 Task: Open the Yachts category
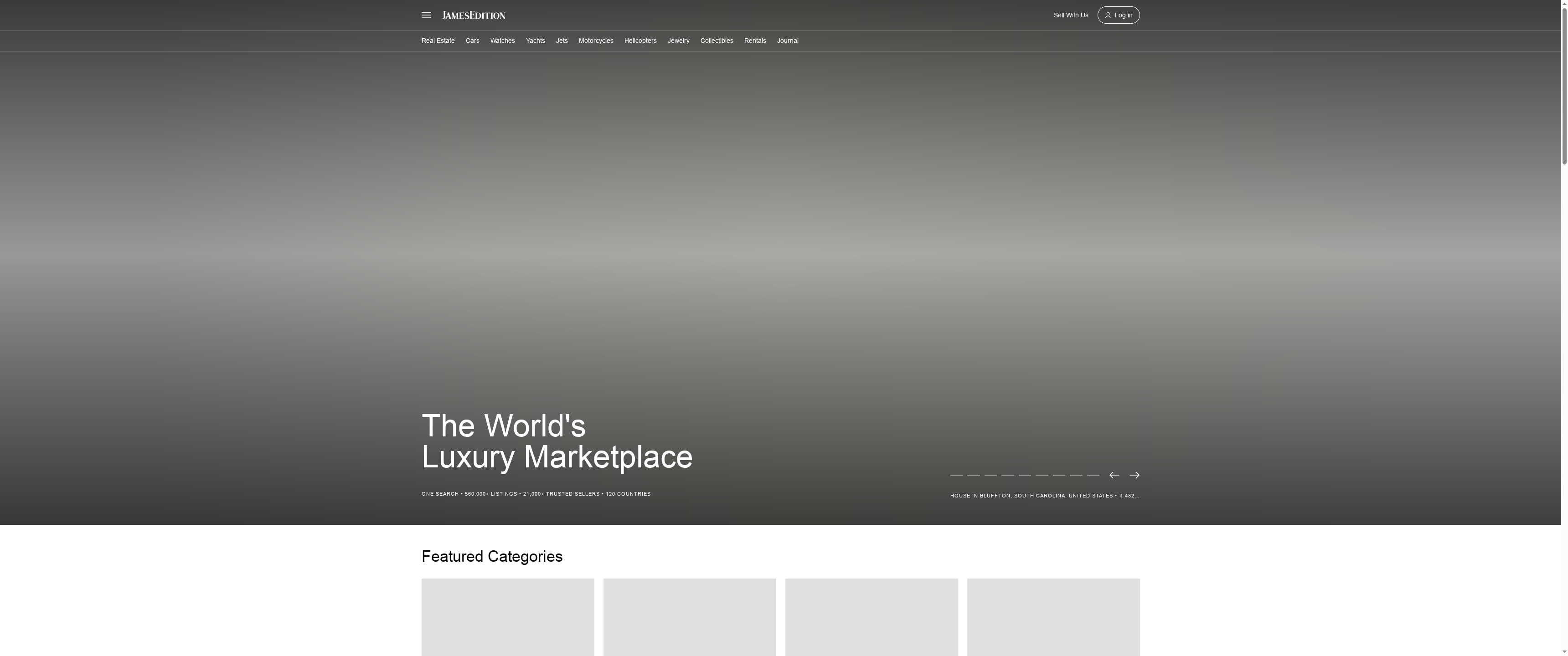[x=535, y=41]
